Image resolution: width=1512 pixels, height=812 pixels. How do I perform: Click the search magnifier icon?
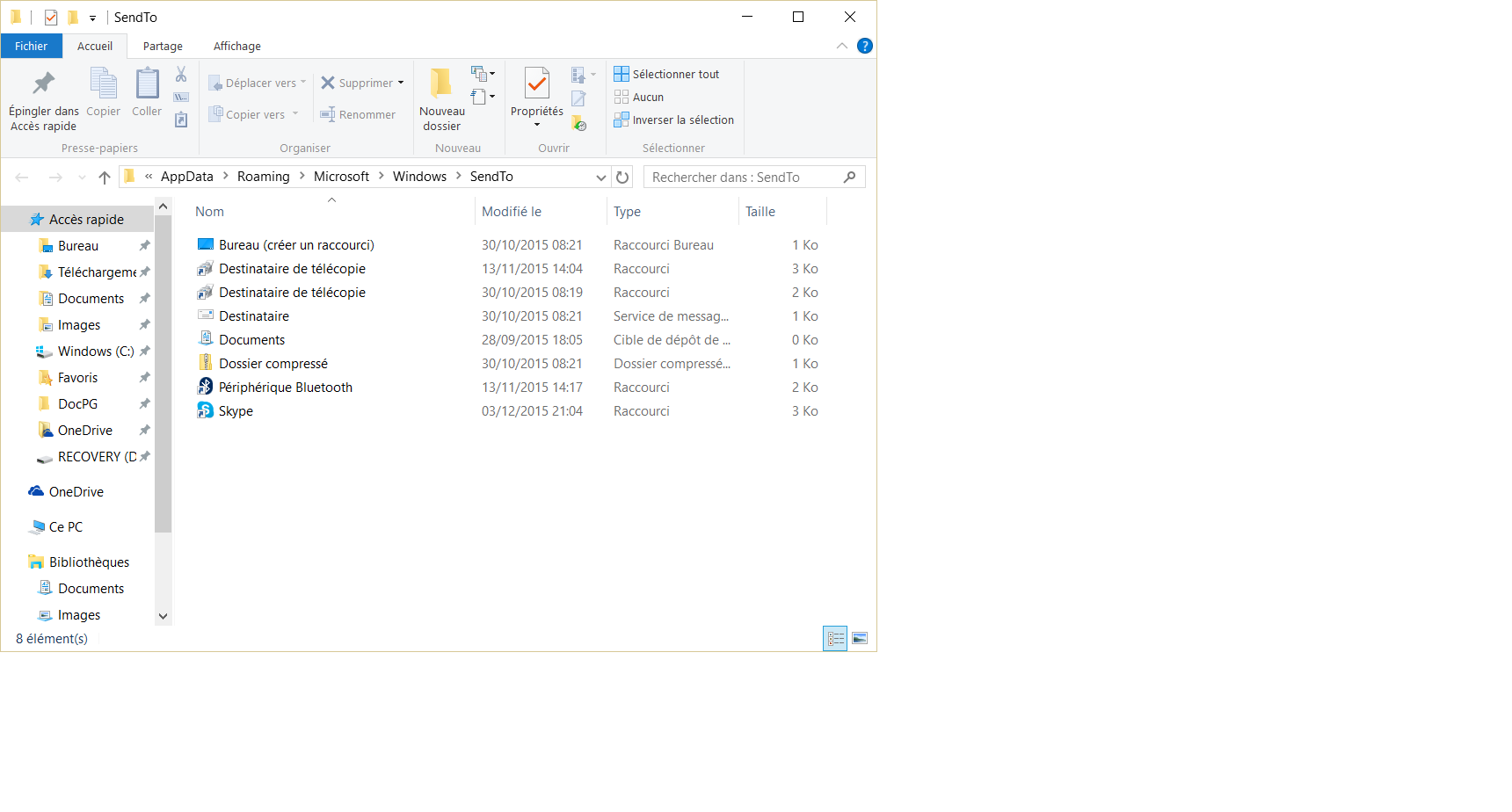coord(849,178)
